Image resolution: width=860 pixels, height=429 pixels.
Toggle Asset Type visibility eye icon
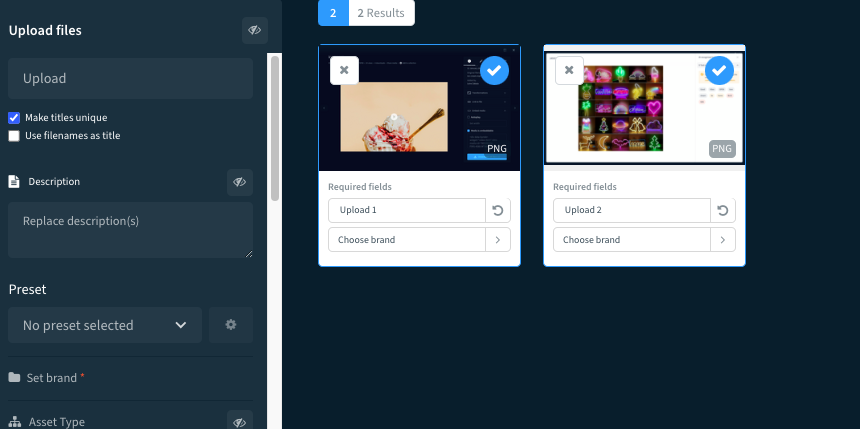tap(240, 422)
